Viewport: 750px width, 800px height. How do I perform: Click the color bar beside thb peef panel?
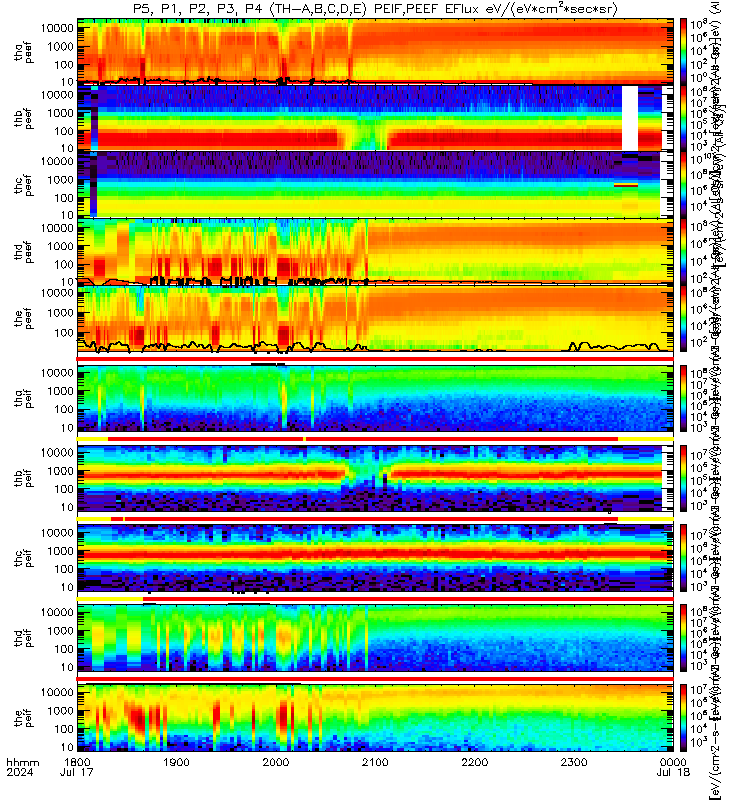pos(683,117)
